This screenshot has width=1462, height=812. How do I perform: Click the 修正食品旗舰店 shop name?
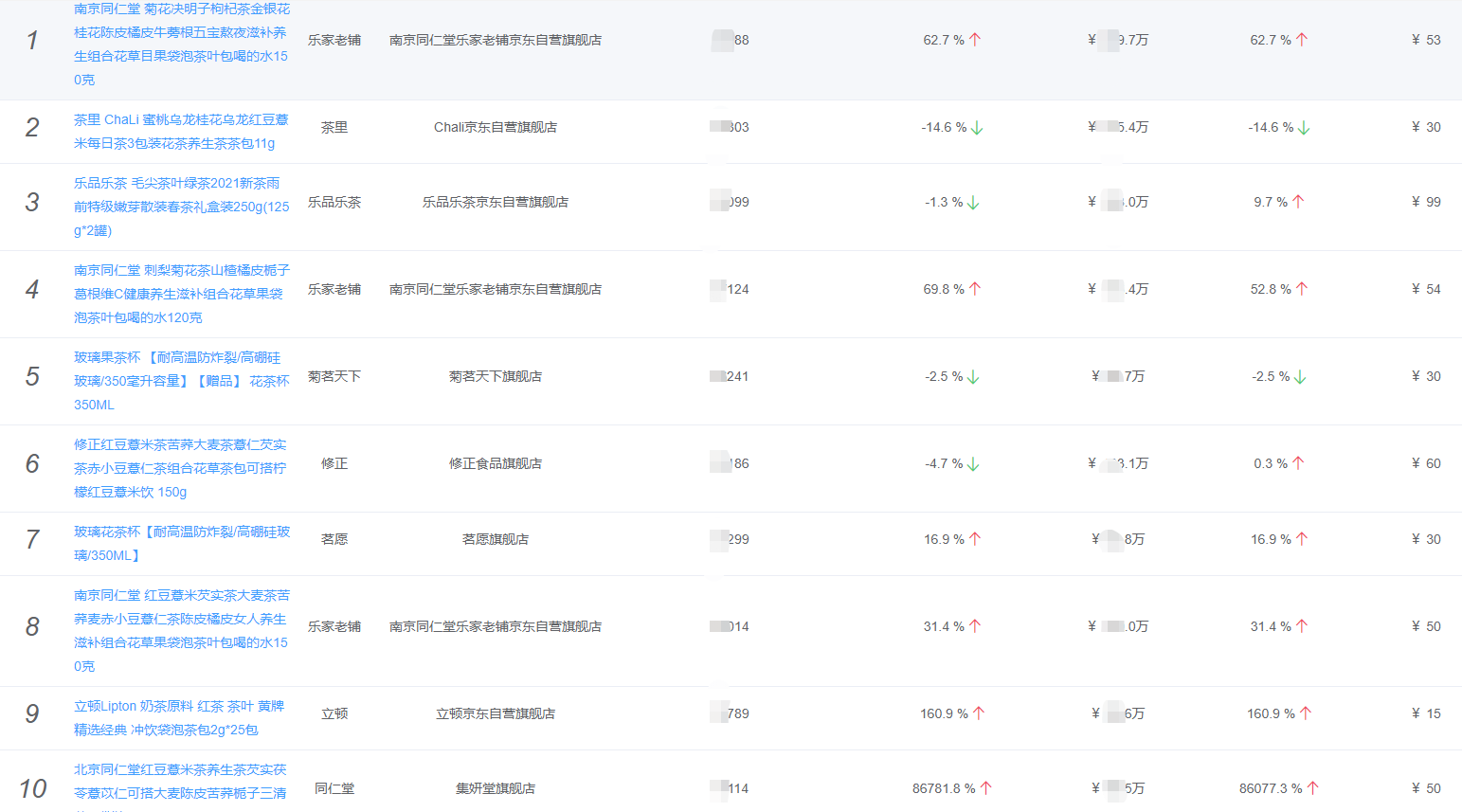[496, 463]
